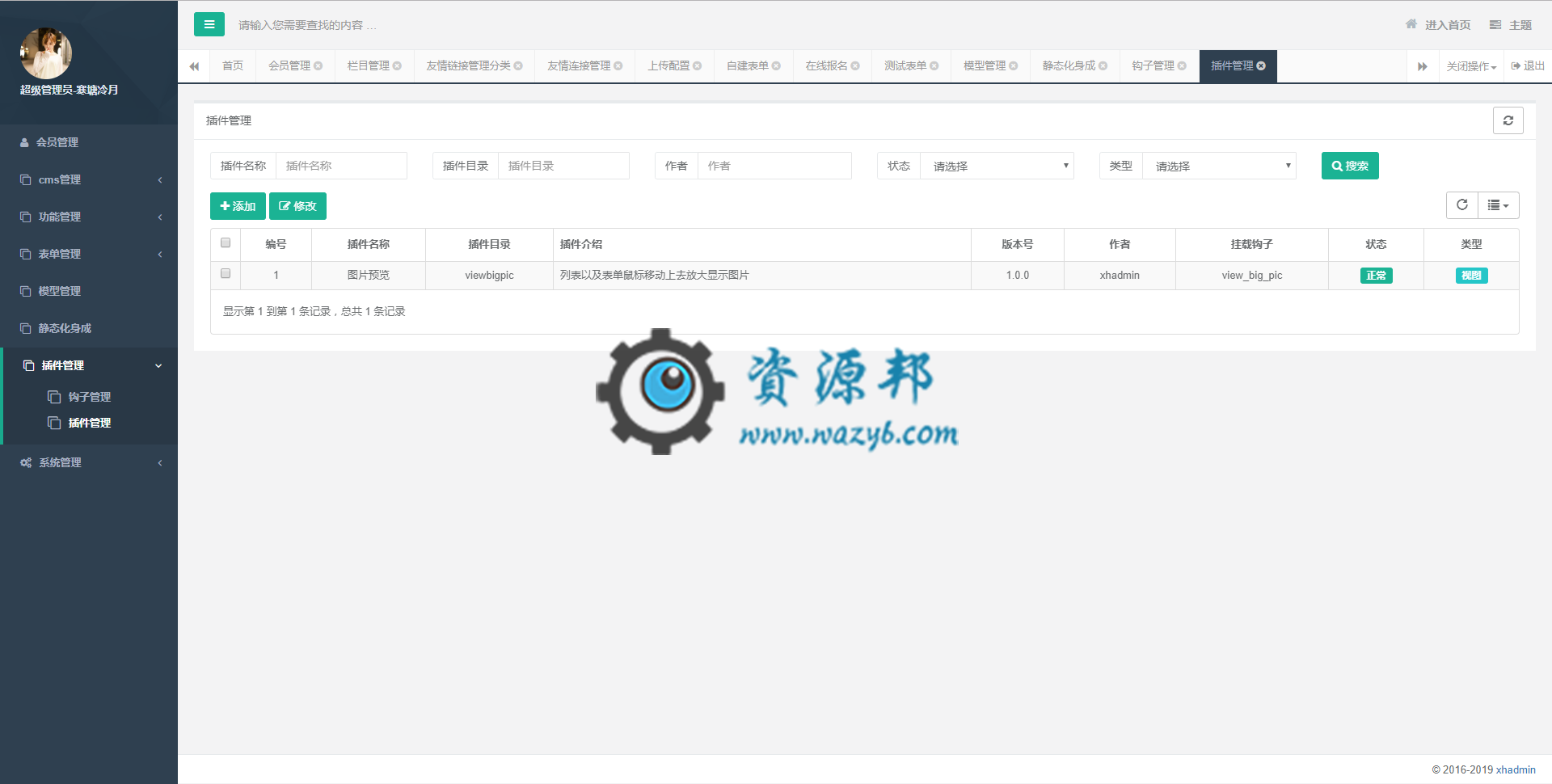Screen dimensions: 1552x784
Task: Close the 上传配置 tab x icon
Action: coord(698,65)
